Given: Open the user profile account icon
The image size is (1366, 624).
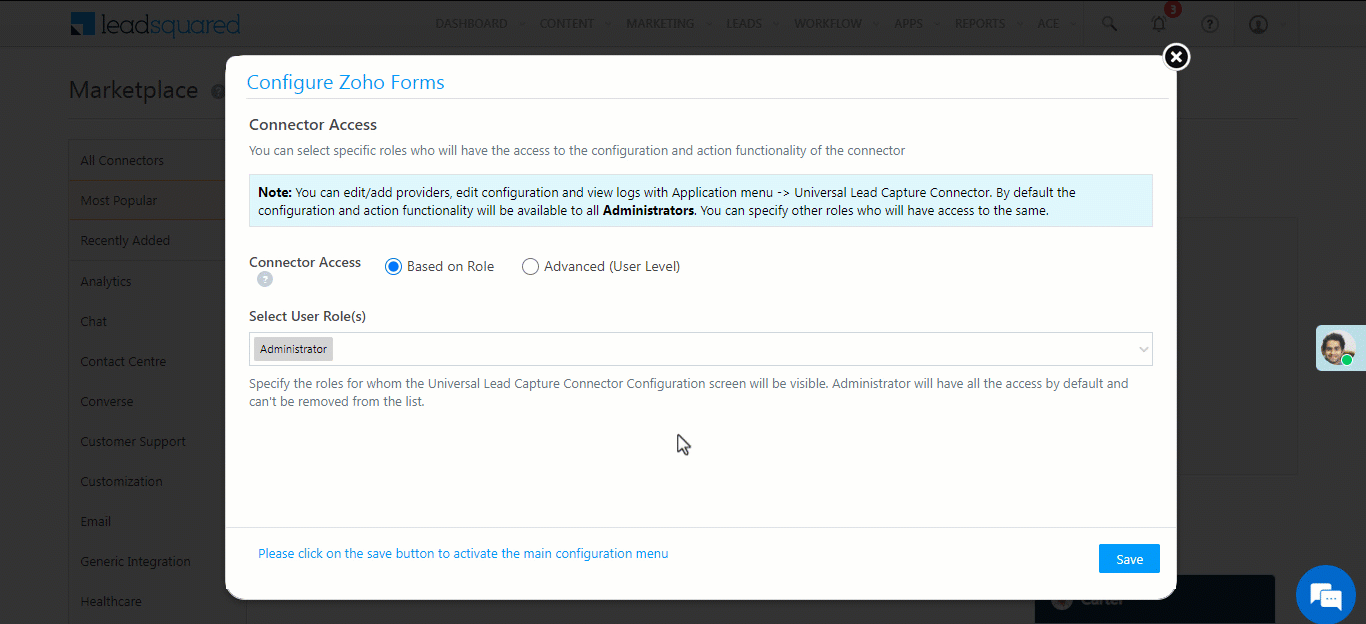Looking at the screenshot, I should pyautogui.click(x=1258, y=23).
